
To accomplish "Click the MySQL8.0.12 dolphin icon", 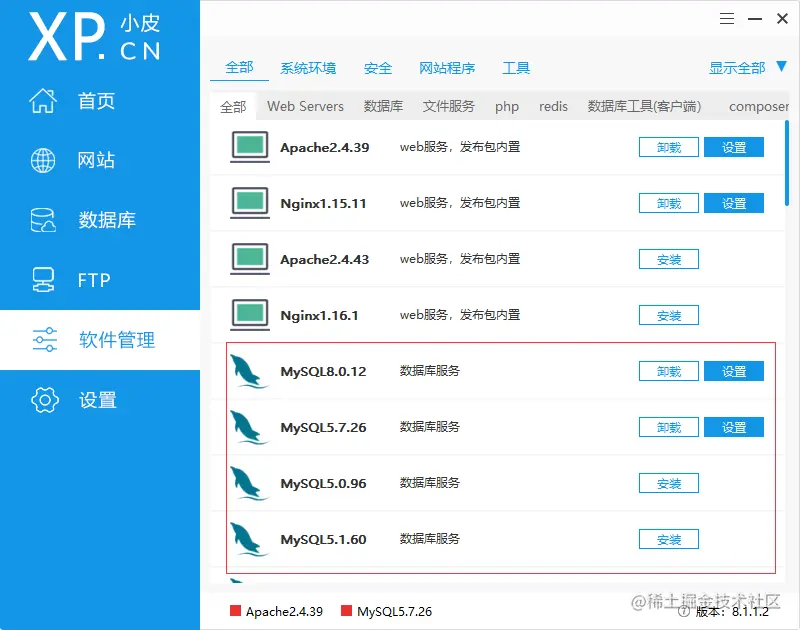I will point(248,371).
